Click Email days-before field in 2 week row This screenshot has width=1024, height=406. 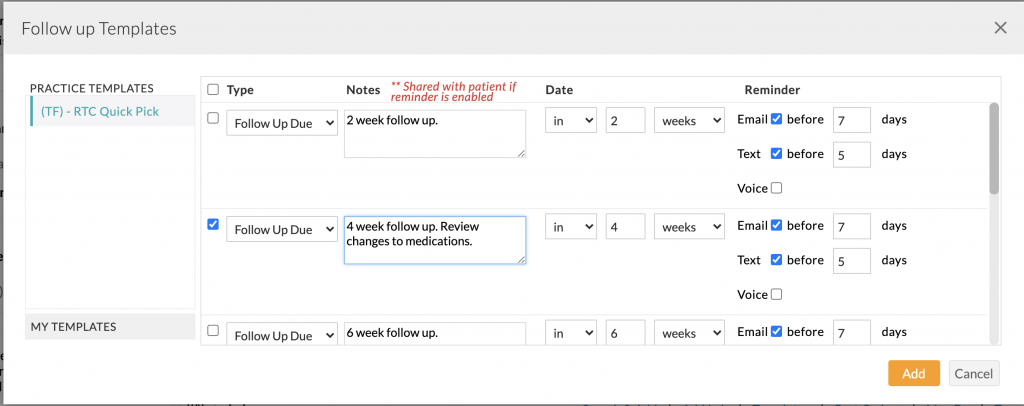tap(851, 120)
